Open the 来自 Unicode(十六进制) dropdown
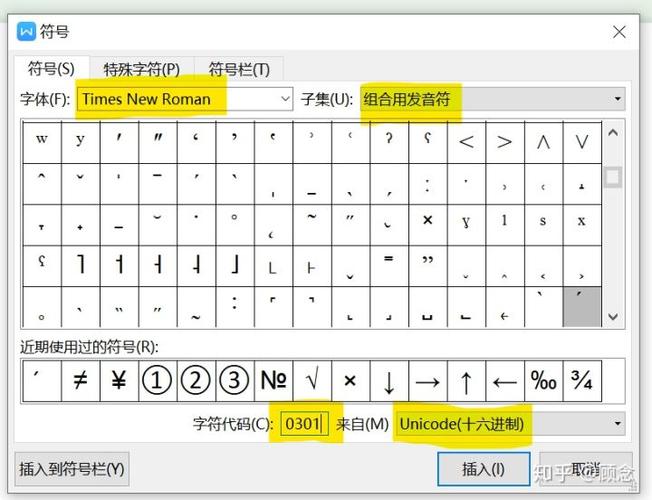652x500 pixels. 511,424
